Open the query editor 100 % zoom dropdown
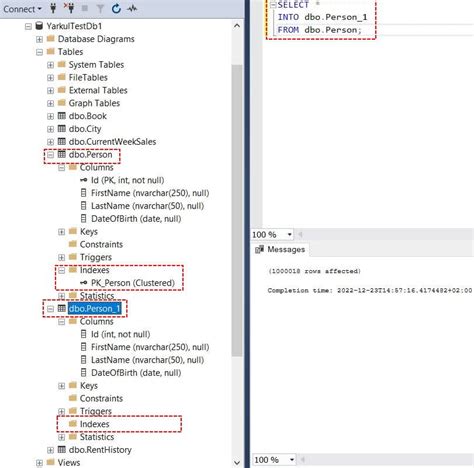 pyautogui.click(x=289, y=235)
